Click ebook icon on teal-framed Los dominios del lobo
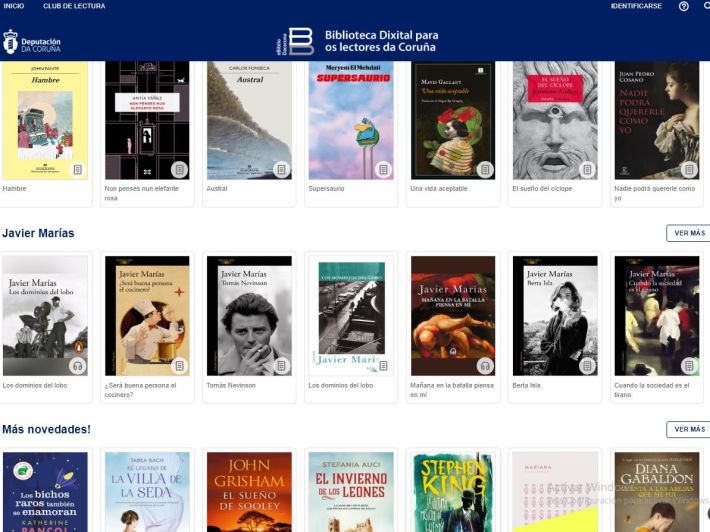This screenshot has height=532, width=710. [384, 366]
